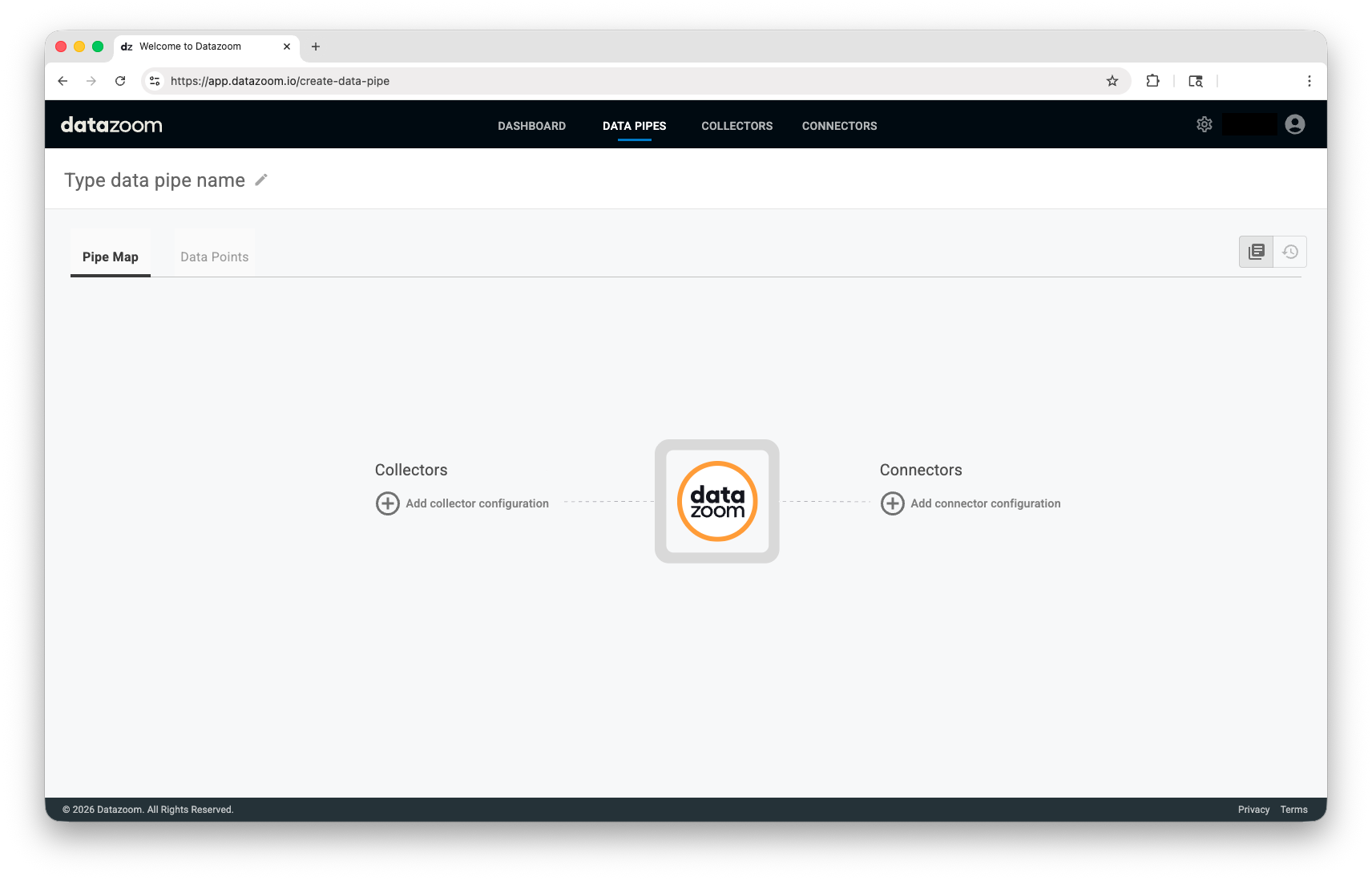Click the plus icon to add collector
Viewport: 1372px width, 881px height.
click(x=388, y=503)
